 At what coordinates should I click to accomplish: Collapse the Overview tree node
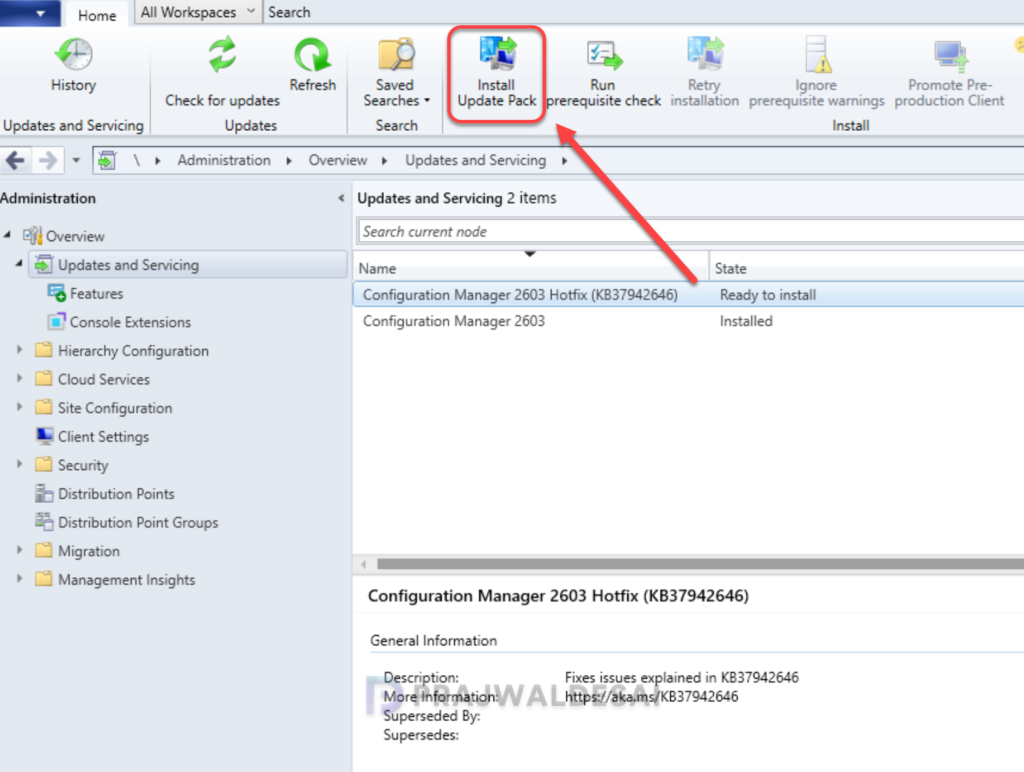pyautogui.click(x=7, y=234)
